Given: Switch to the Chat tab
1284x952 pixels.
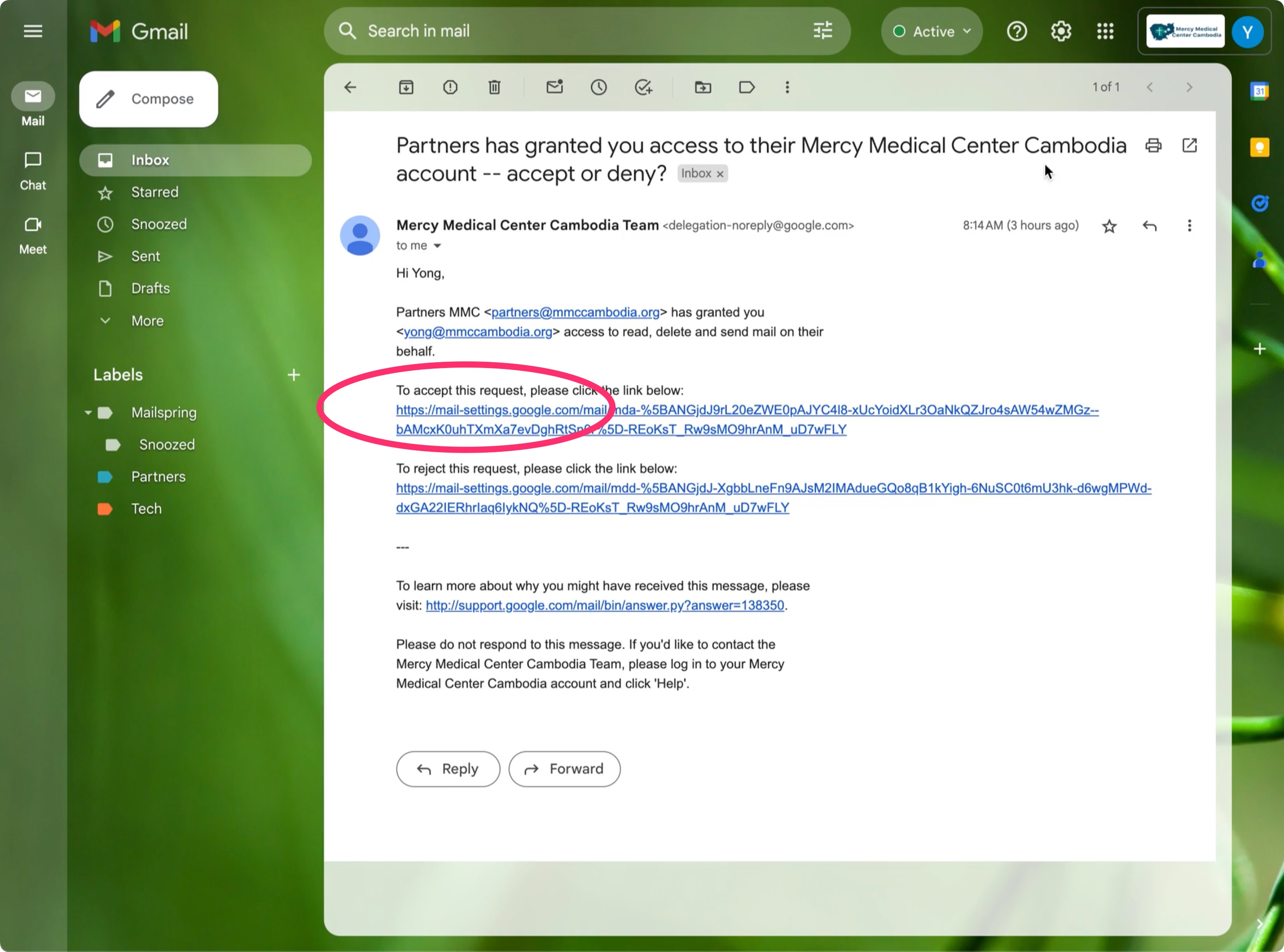Looking at the screenshot, I should pos(33,171).
